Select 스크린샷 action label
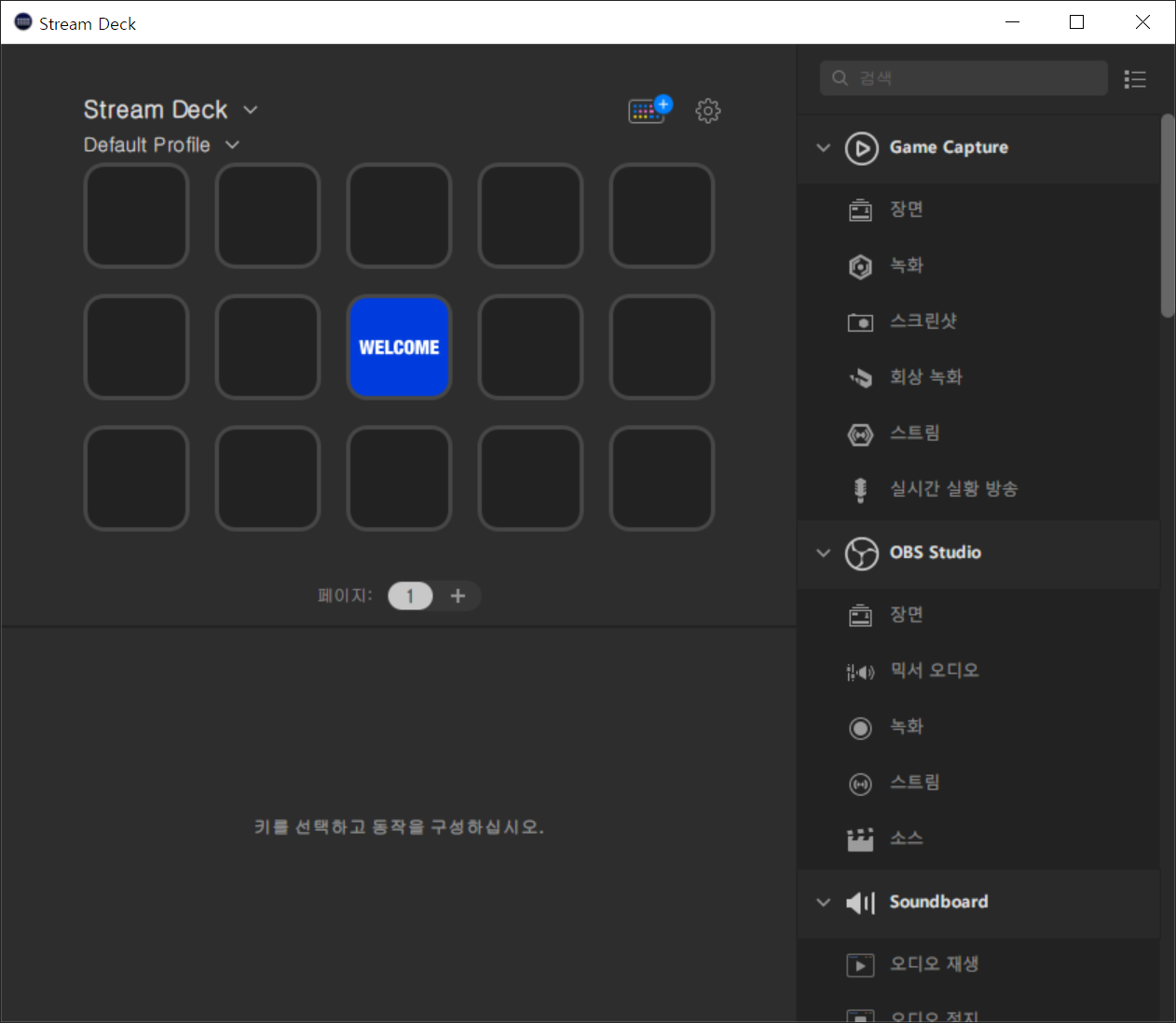This screenshot has width=1176, height=1023. (x=923, y=321)
